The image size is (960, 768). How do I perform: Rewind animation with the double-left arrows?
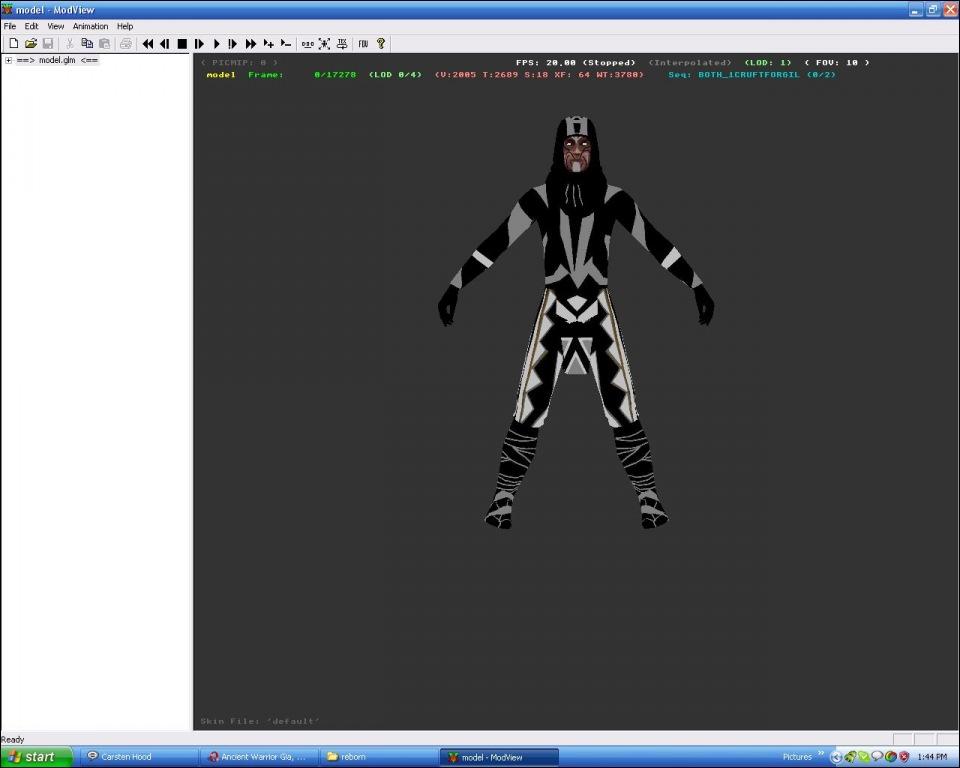coord(148,44)
